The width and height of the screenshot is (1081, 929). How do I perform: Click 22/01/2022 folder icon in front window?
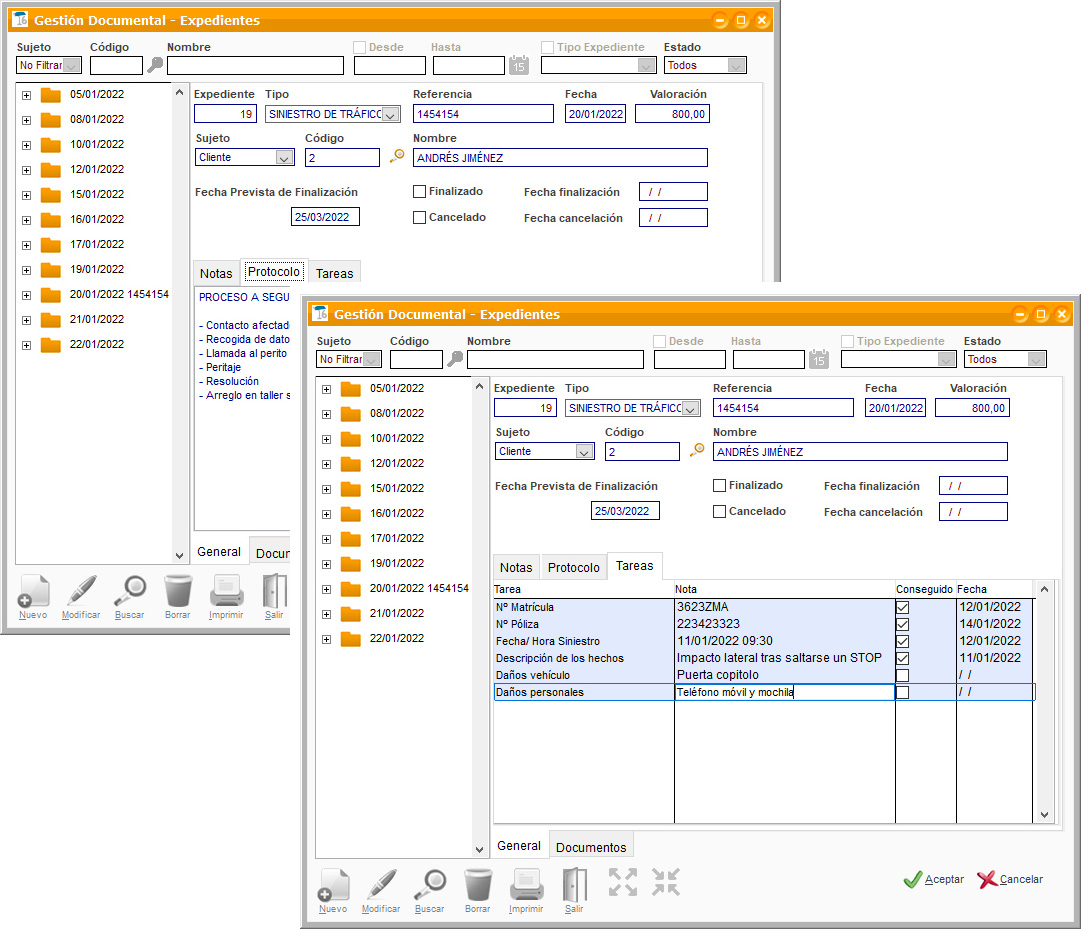(x=351, y=639)
